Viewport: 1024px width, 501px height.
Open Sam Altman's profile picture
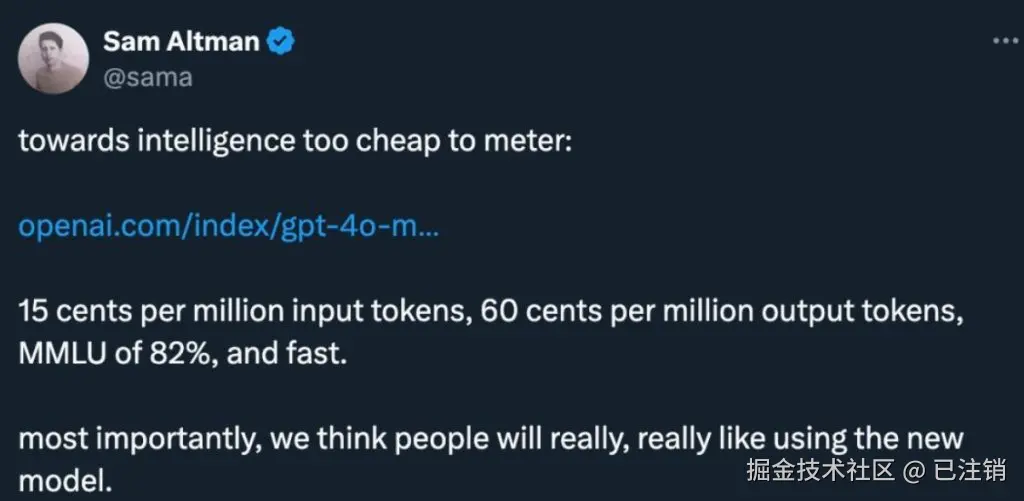(x=54, y=59)
